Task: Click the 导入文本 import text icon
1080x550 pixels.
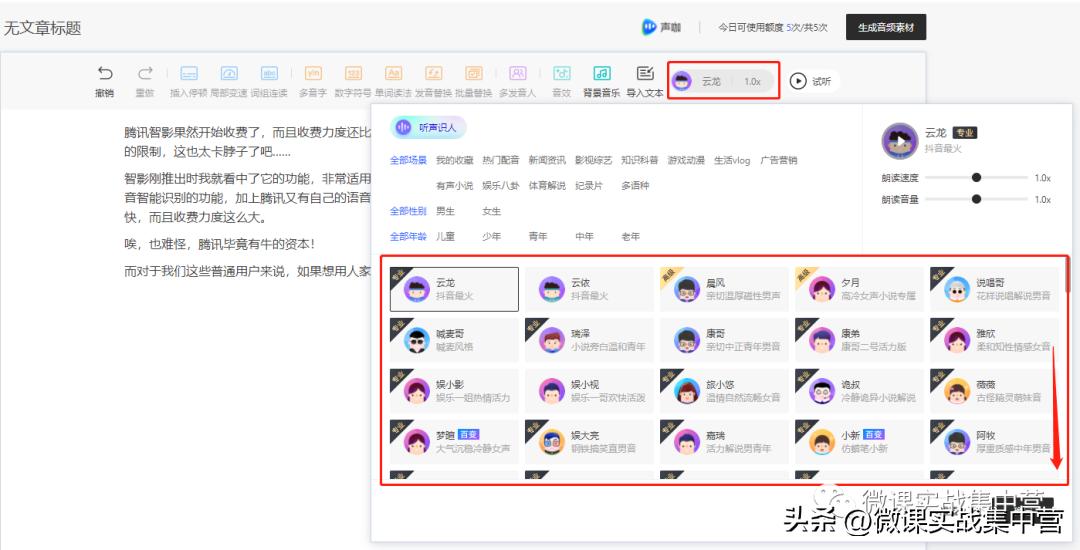Action: 645,73
